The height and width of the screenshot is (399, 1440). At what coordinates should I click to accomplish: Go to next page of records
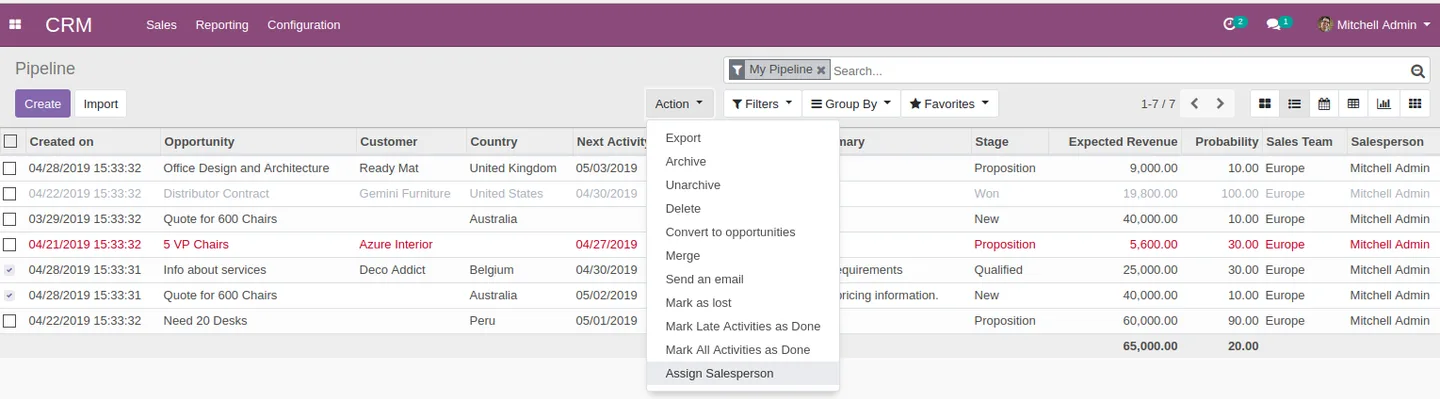click(x=1220, y=104)
